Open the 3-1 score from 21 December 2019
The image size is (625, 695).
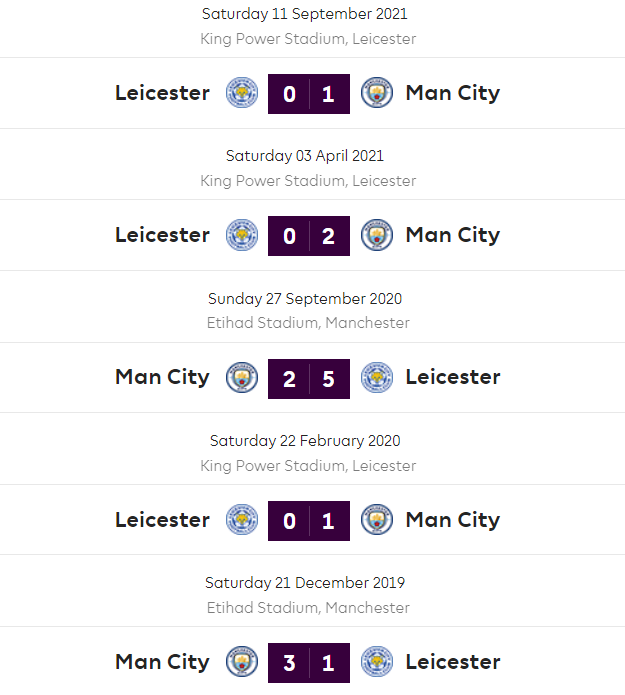tap(309, 662)
